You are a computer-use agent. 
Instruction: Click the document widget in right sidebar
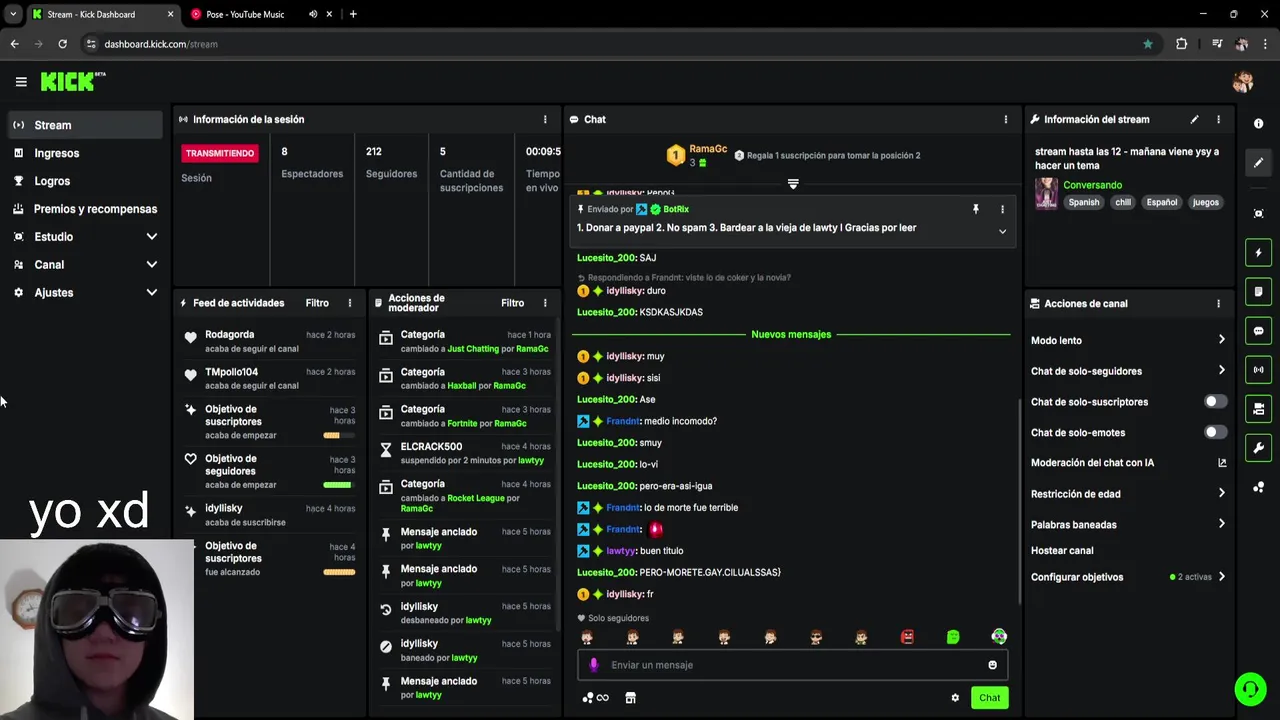[1258, 292]
